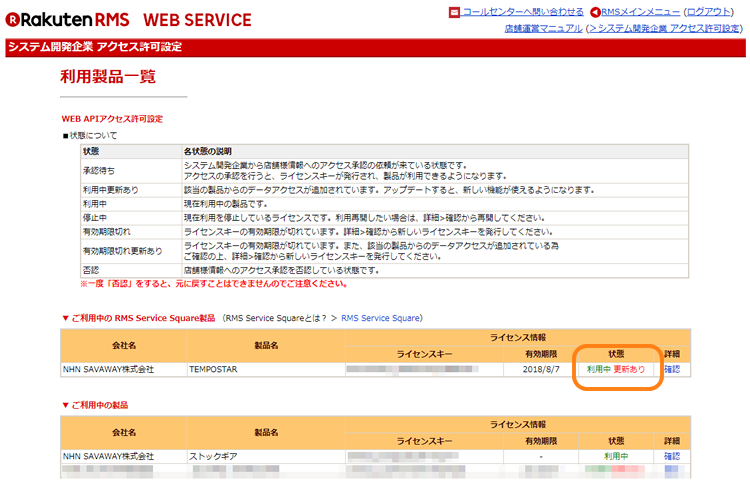Click ご利用中の RMS Service Square製品 heading
Image resolution: width=750 pixels, height=482 pixels.
[143, 318]
